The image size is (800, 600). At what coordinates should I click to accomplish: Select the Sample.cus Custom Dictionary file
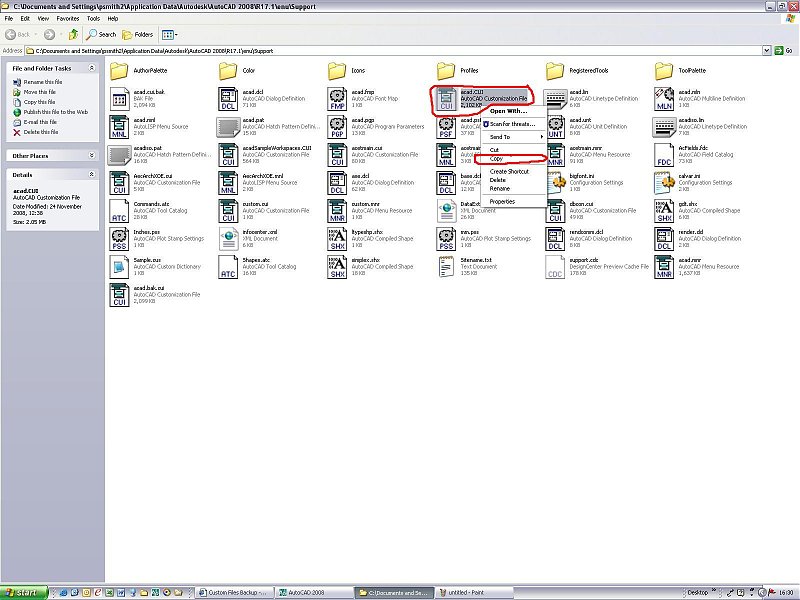(x=155, y=267)
